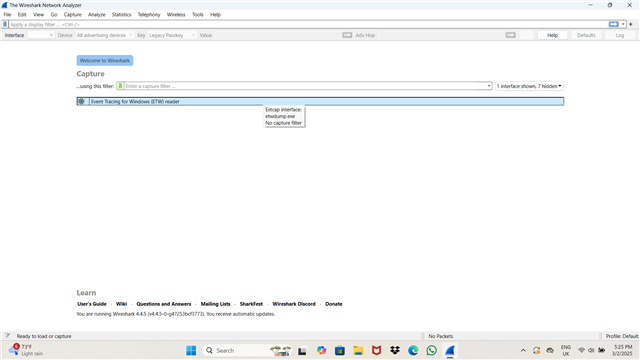Click the Value input field in interface toolbar

pos(277,35)
